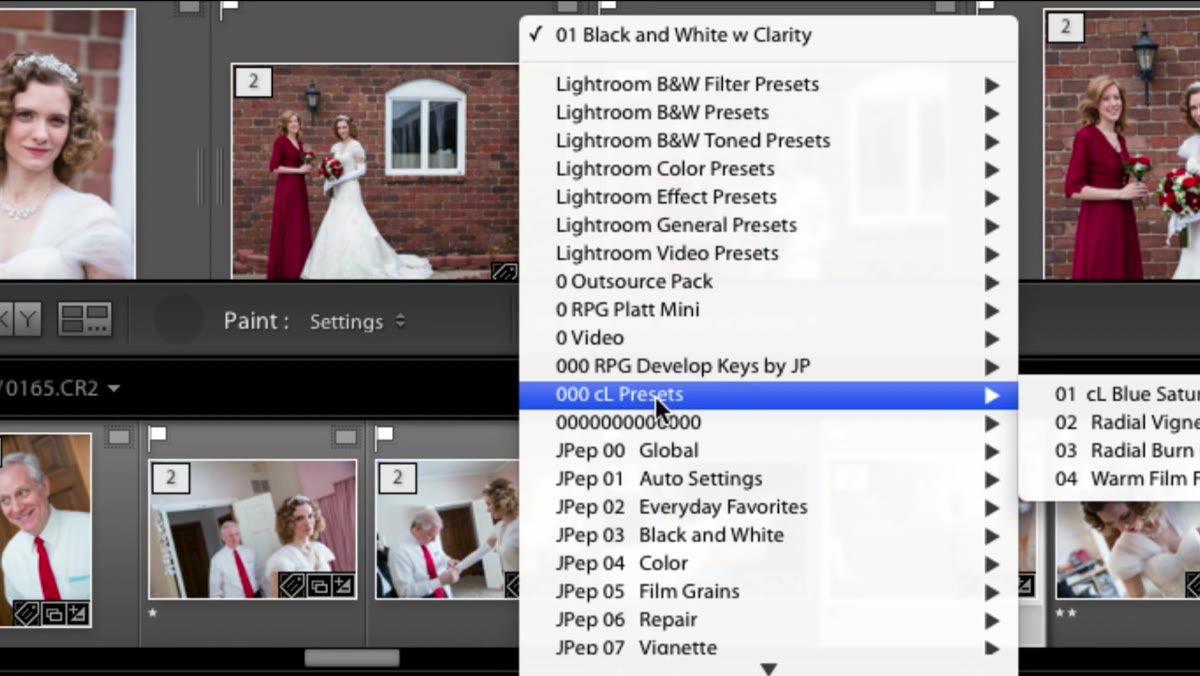Expand the Lightroom Color Presets submenu arrow
This screenshot has height=676, width=1200.
pyautogui.click(x=991, y=169)
